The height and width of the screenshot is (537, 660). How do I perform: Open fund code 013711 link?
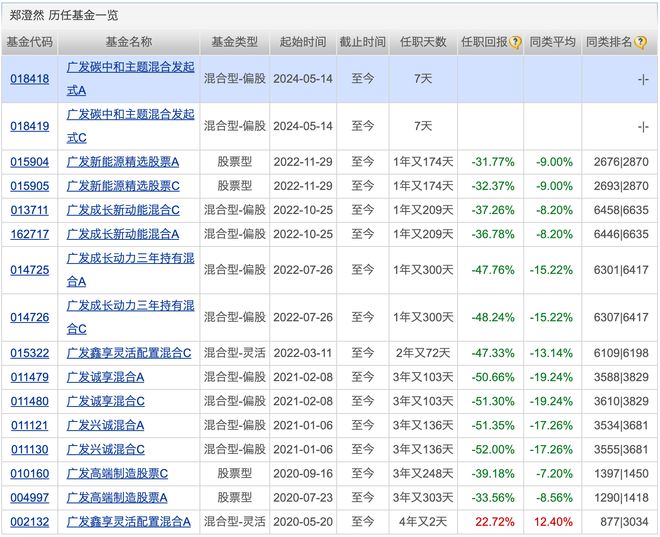click(29, 210)
